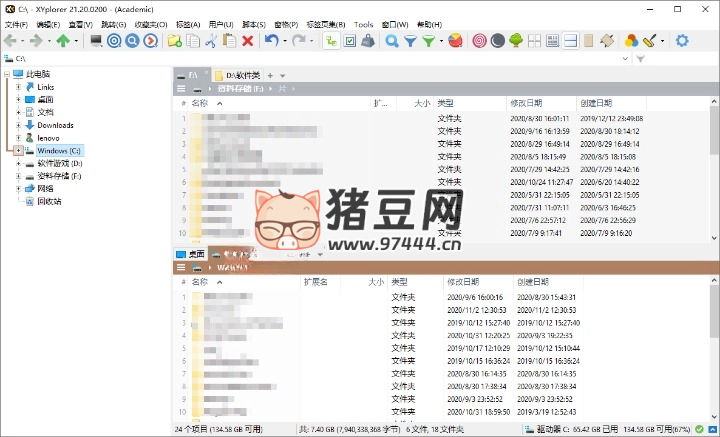Open the Tools menu

(363, 23)
